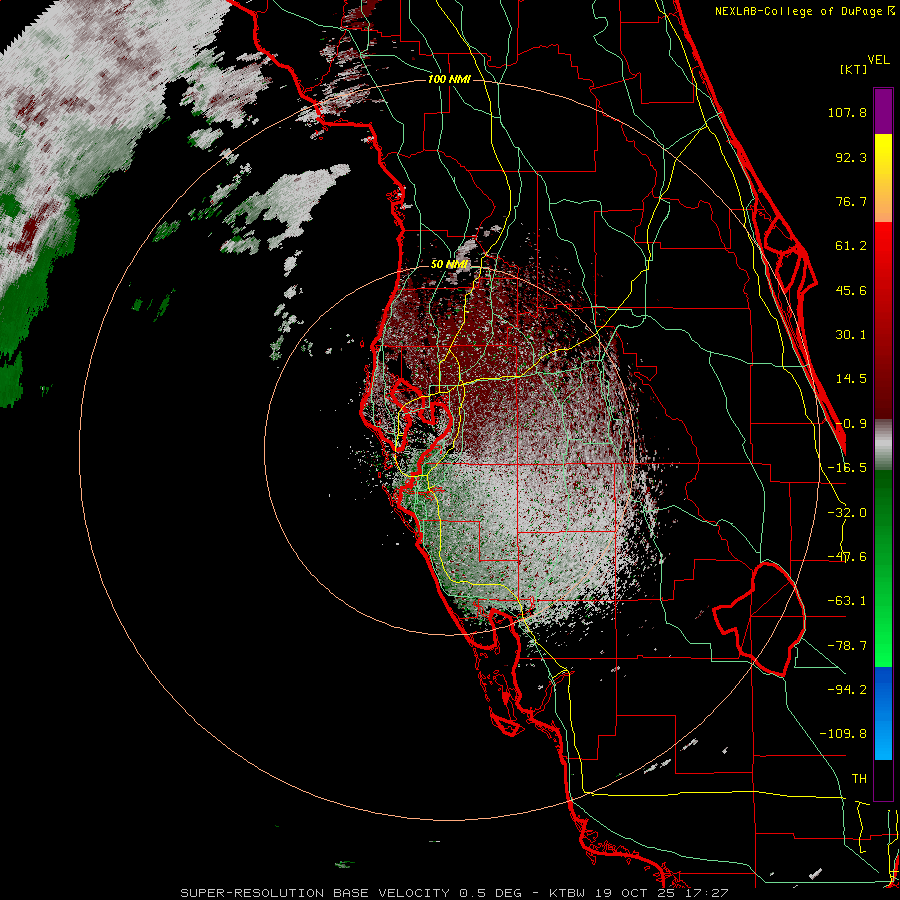This screenshot has height=900, width=900.
Task: Click the [KT] units label
Action: 854,69
